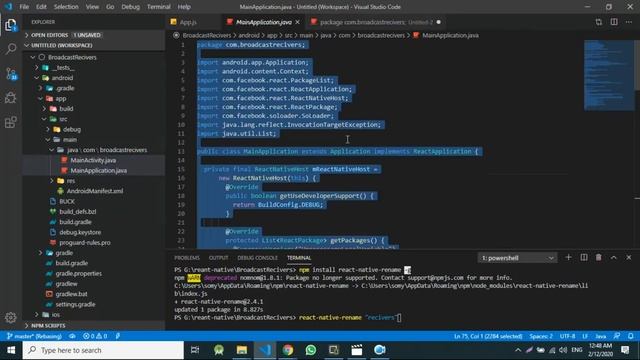Click the broadcastreceivers breadcrumb segment
Image resolution: width=640 pixels, height=360 pixels.
(x=381, y=36)
